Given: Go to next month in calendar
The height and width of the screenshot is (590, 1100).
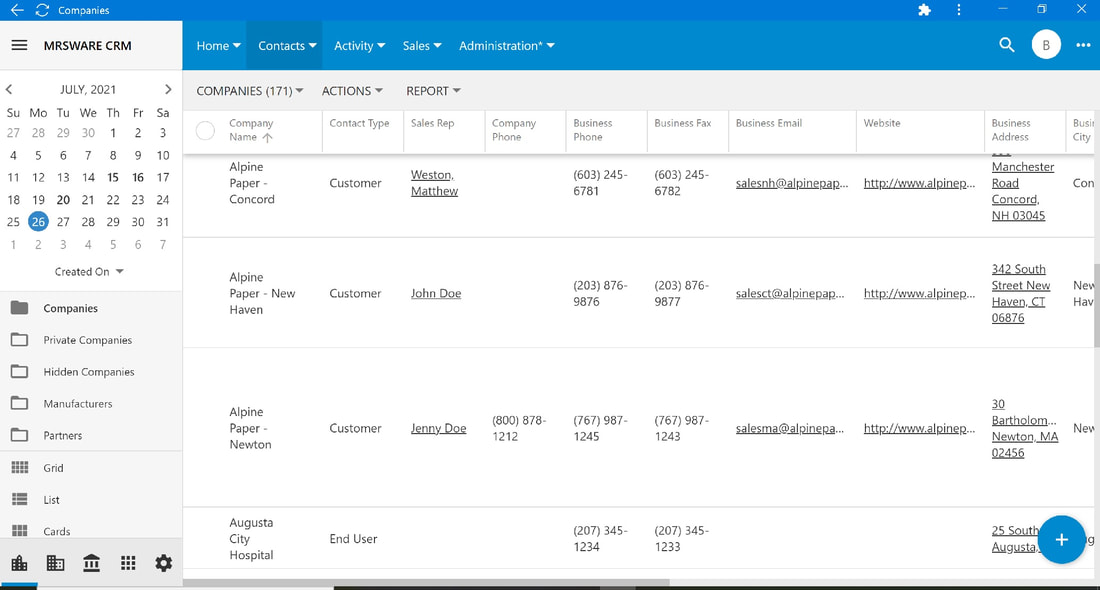Looking at the screenshot, I should tap(168, 89).
